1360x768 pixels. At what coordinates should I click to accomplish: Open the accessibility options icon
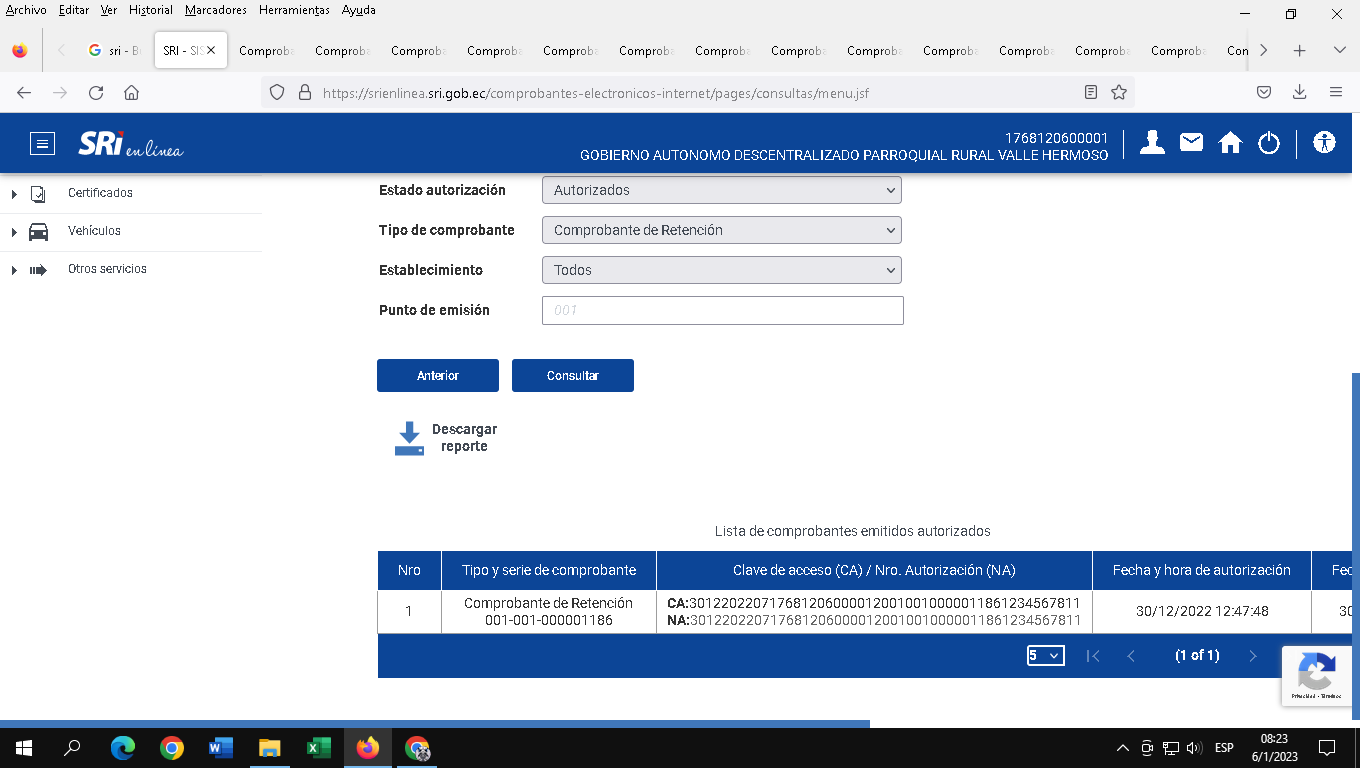point(1325,143)
